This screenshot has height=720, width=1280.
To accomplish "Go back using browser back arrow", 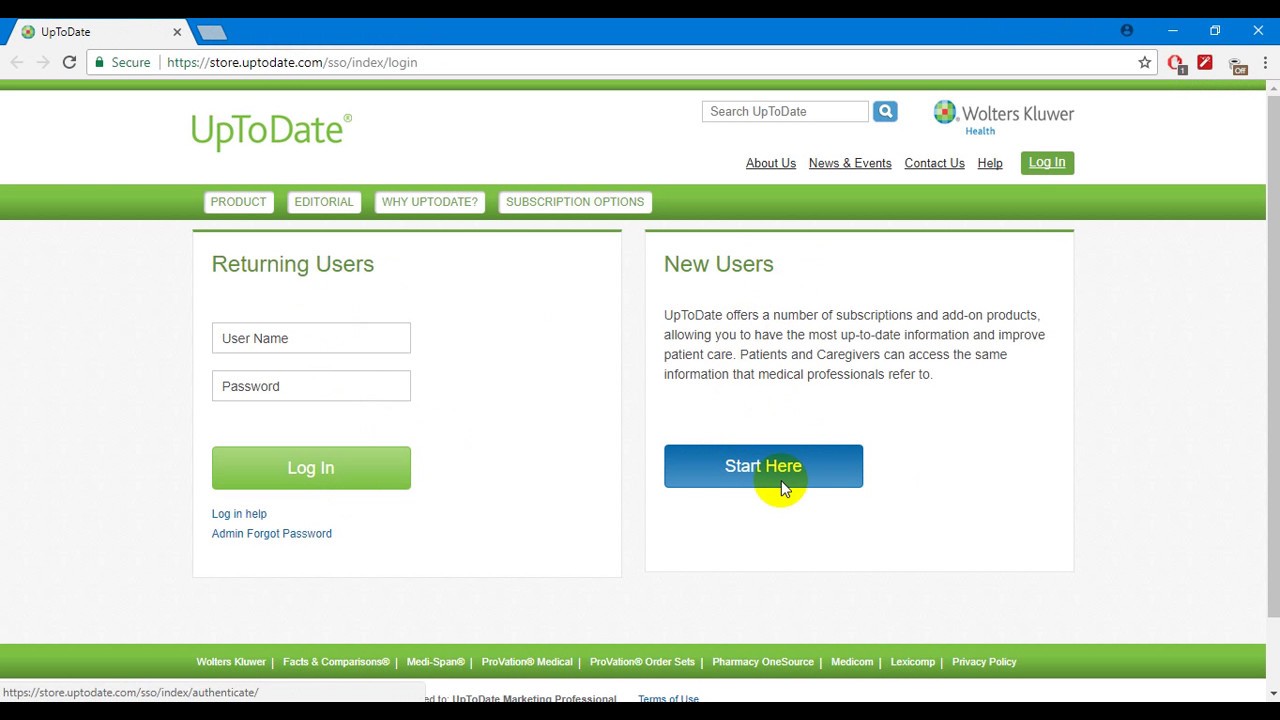I will (17, 62).
